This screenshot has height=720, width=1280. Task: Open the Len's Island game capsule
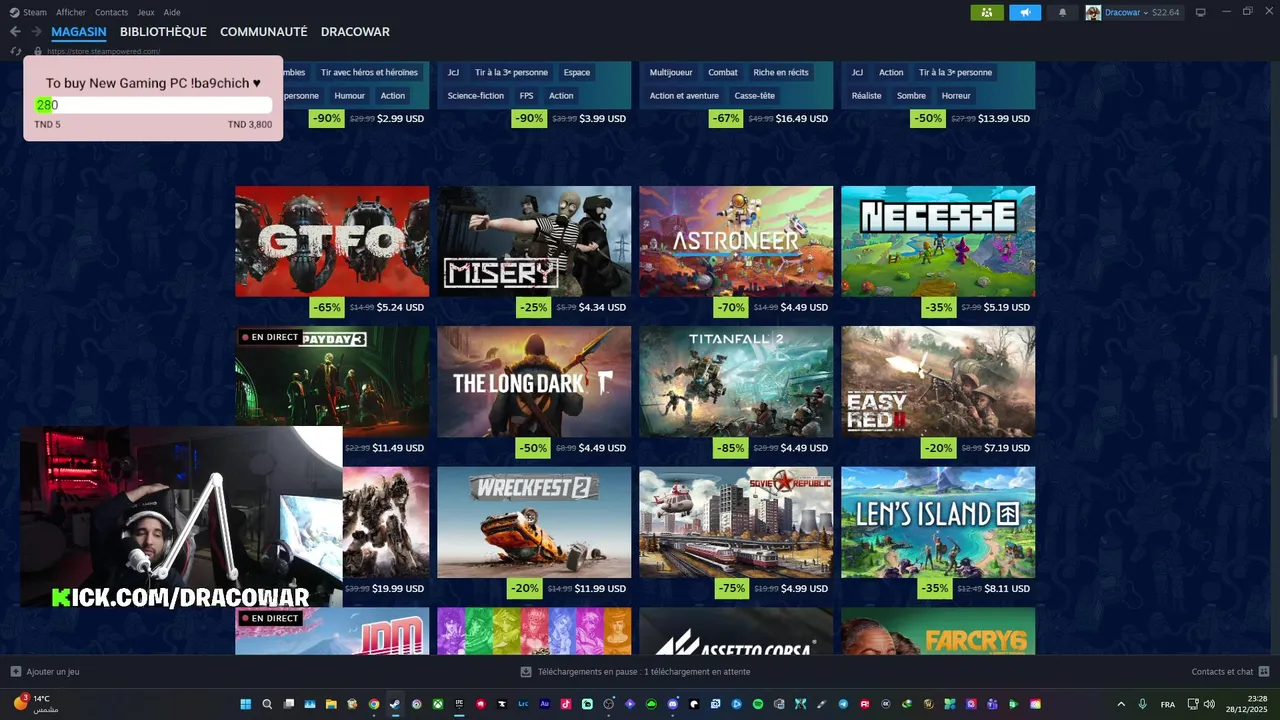point(938,522)
